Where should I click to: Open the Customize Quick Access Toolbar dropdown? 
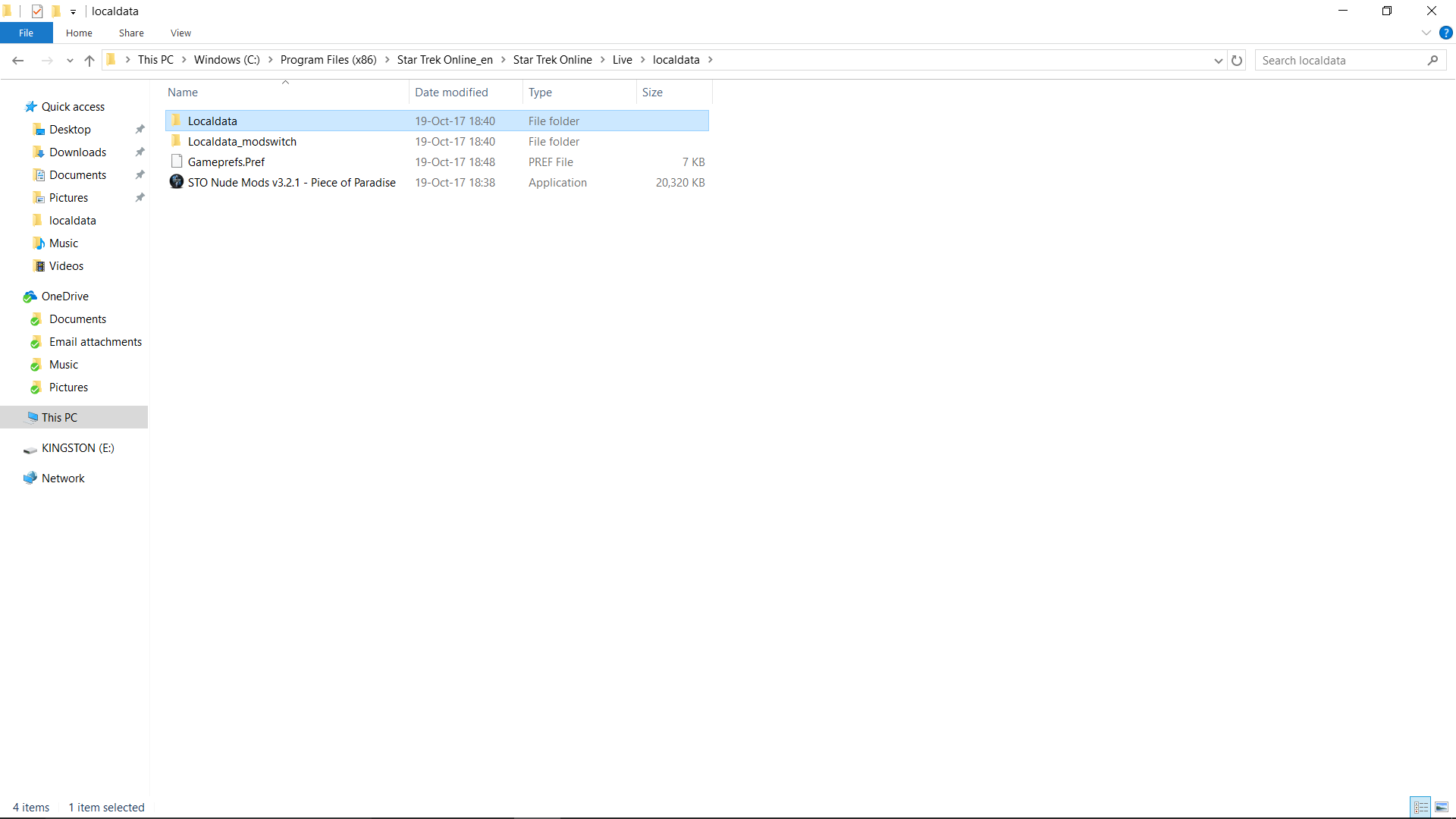tap(74, 12)
